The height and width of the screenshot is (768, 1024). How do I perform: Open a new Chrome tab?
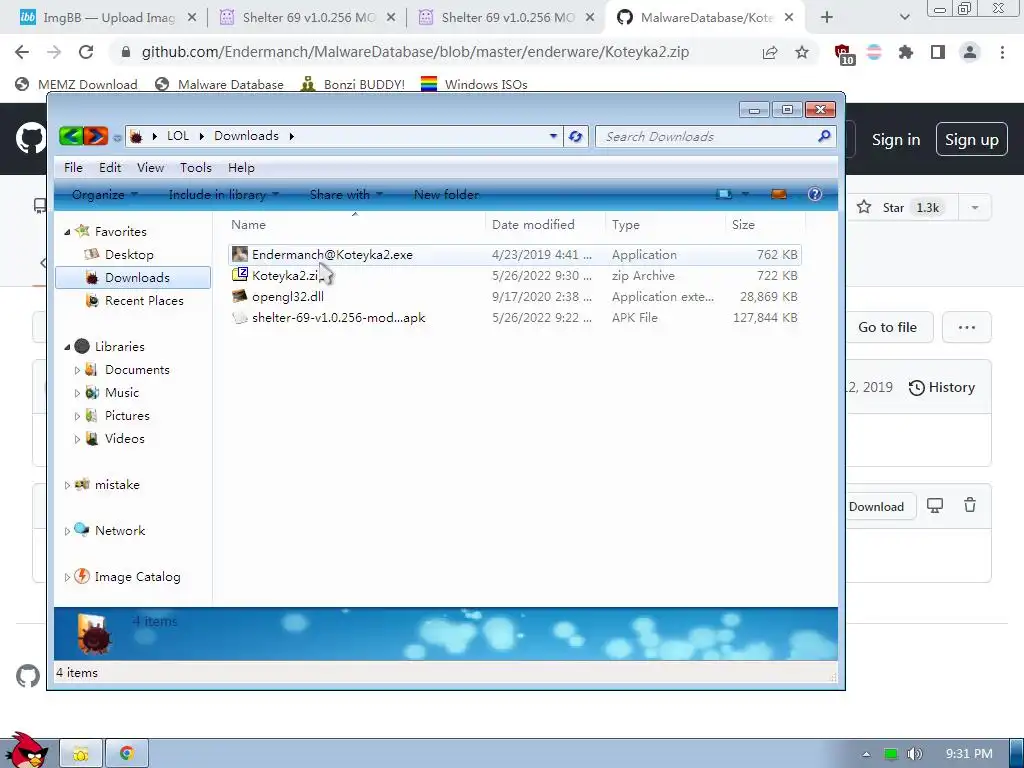pos(826,18)
